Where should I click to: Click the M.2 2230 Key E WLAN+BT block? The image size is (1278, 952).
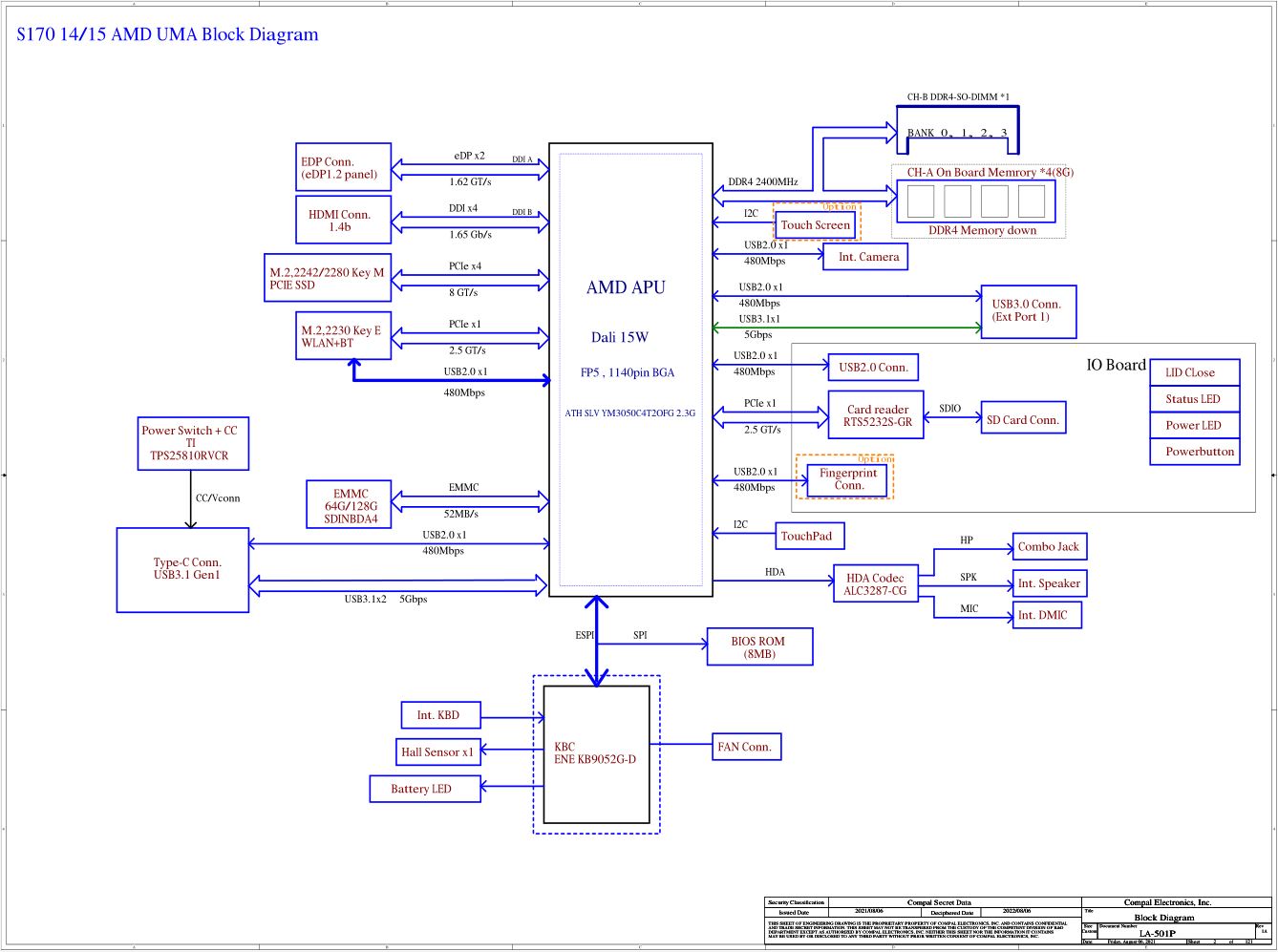click(x=344, y=336)
